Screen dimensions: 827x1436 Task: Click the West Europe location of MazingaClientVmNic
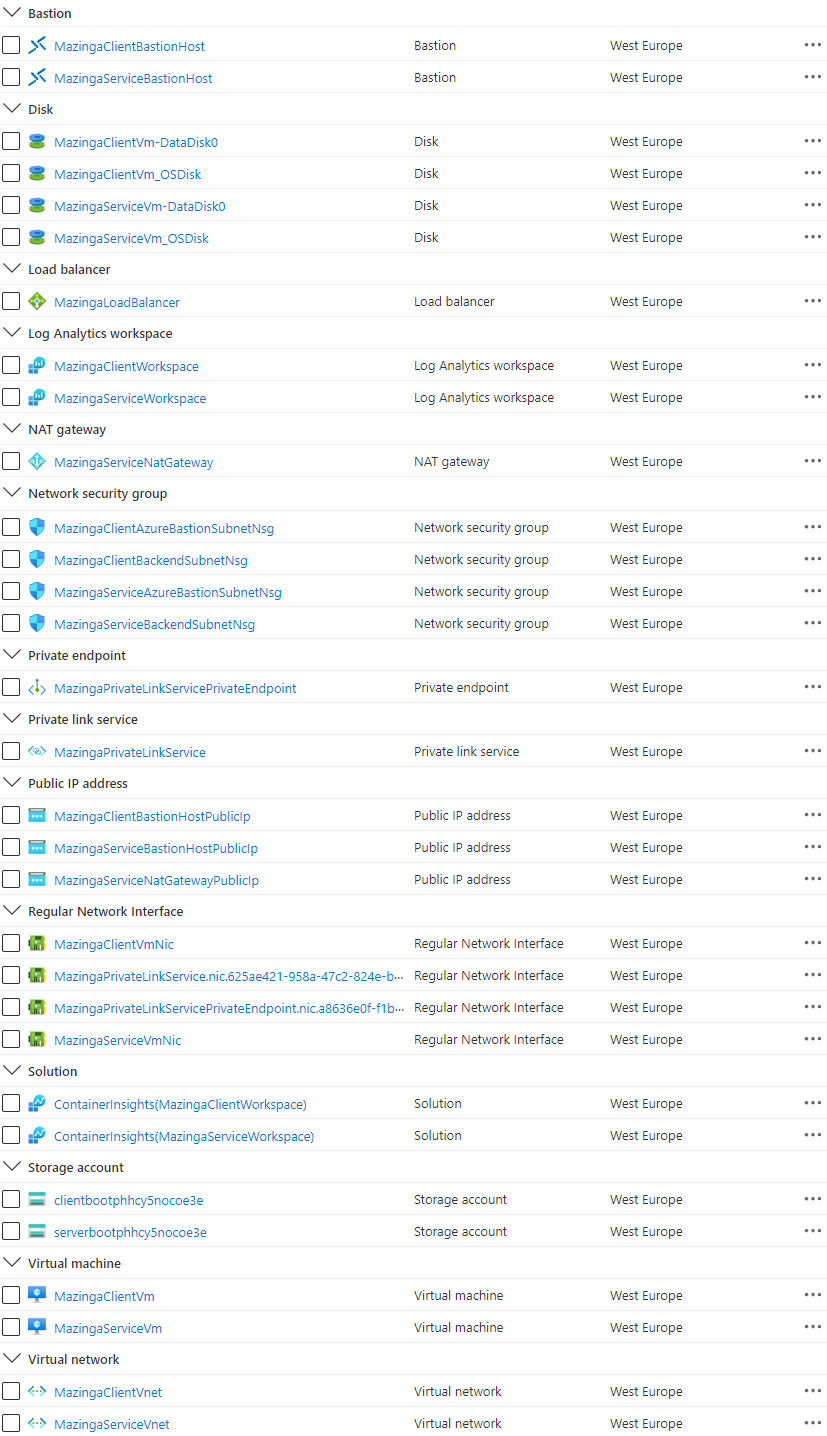(x=647, y=943)
